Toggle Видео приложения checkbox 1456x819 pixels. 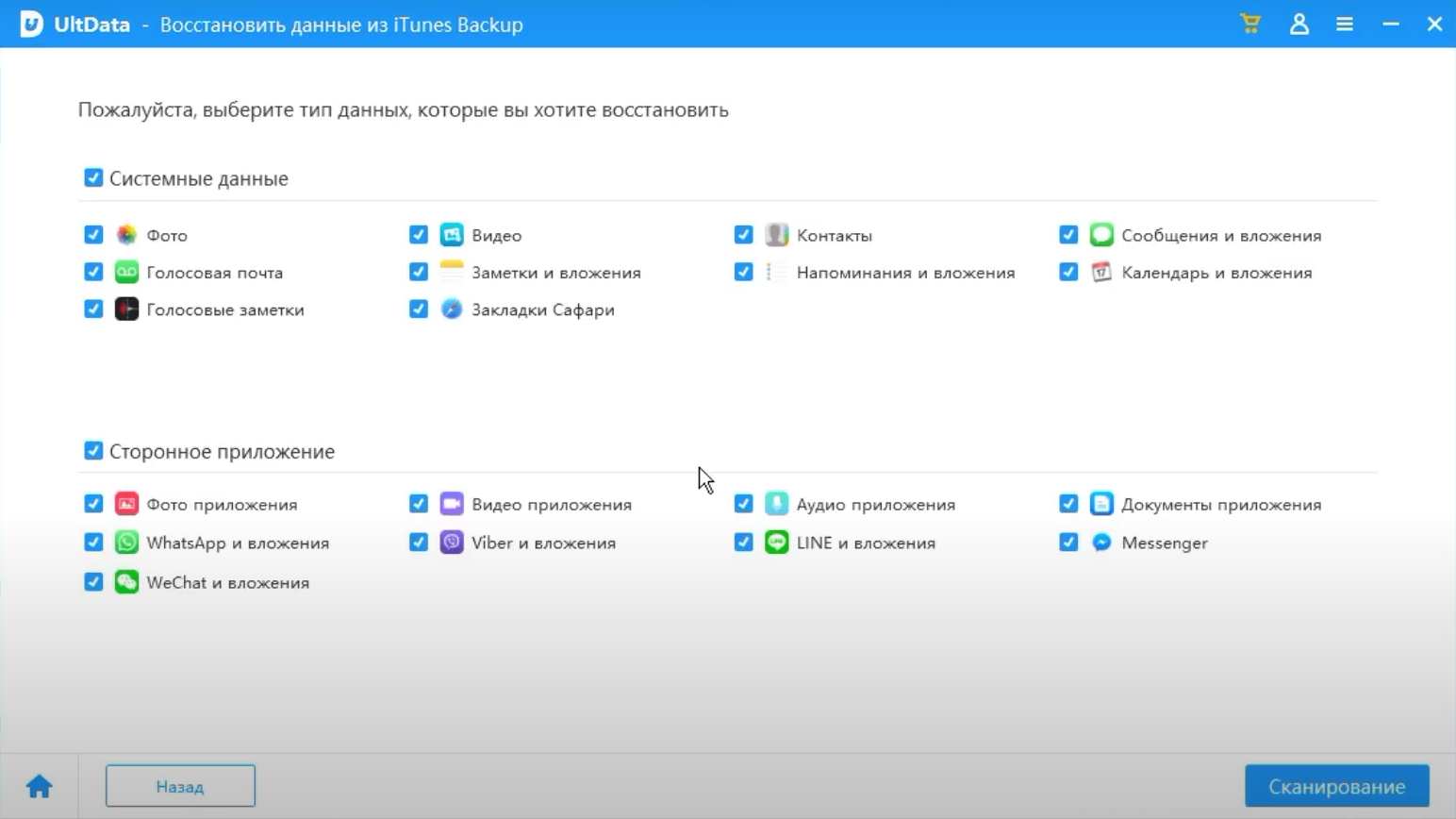tap(419, 504)
